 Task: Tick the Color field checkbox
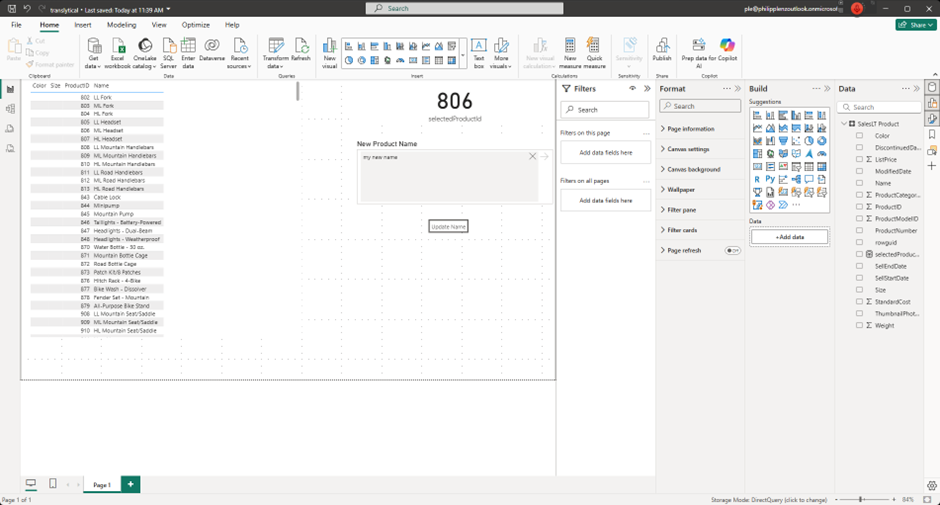click(859, 136)
